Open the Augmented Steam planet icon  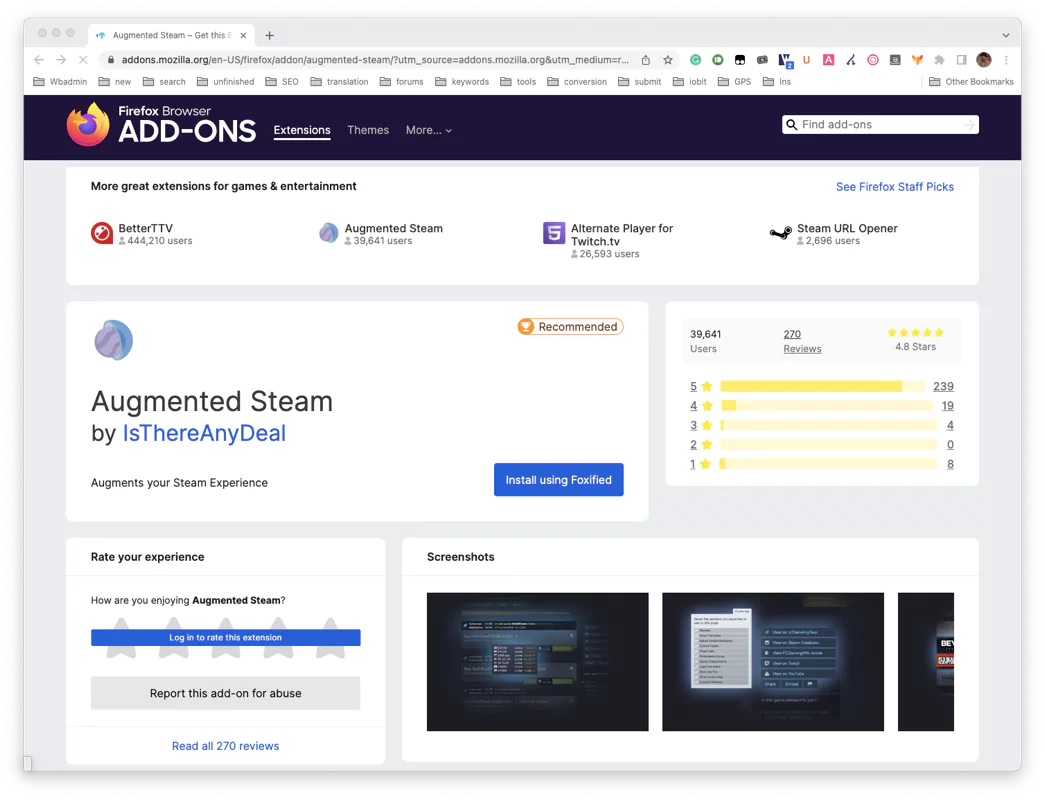328,232
